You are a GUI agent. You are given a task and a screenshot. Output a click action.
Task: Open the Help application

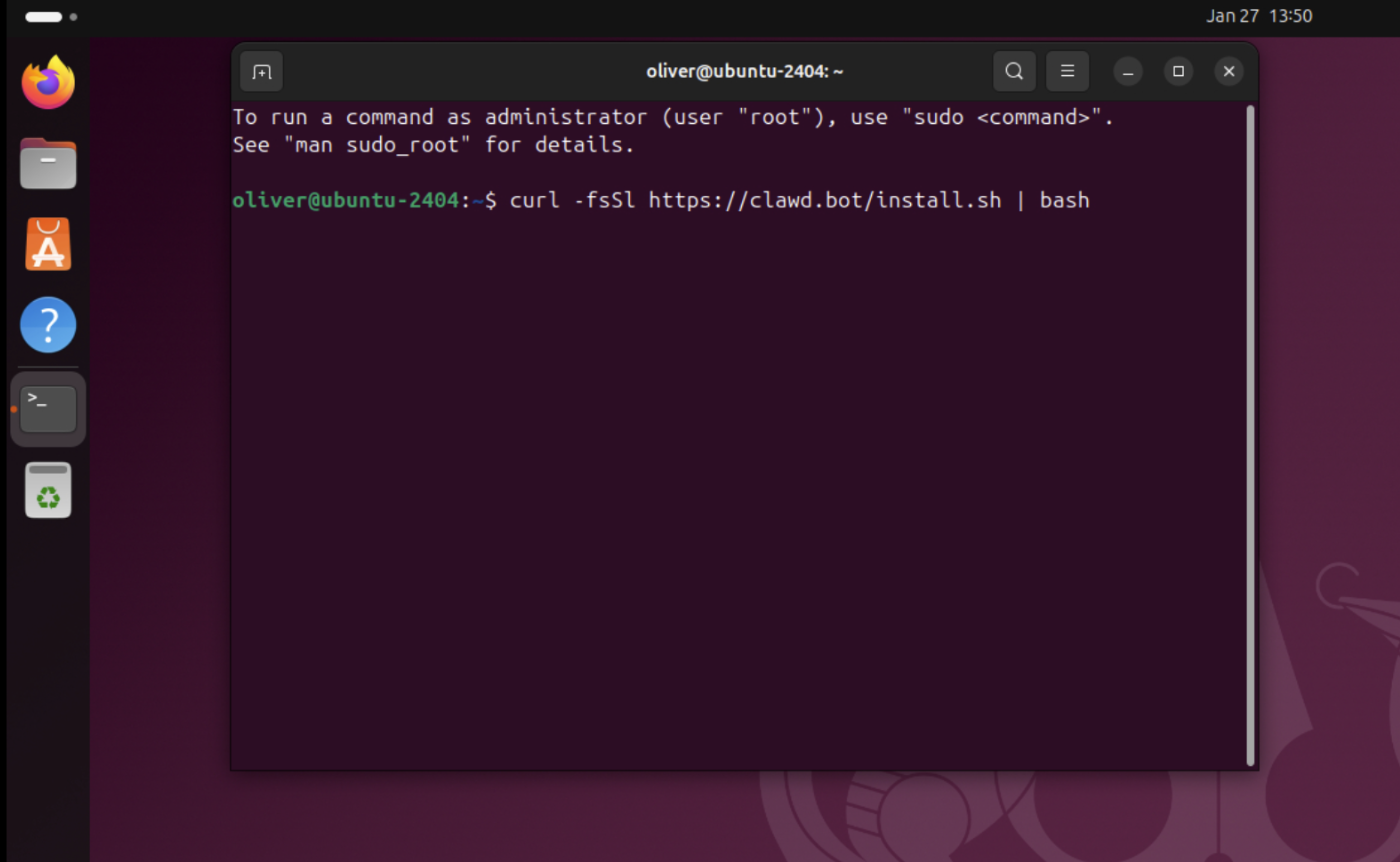tap(48, 325)
